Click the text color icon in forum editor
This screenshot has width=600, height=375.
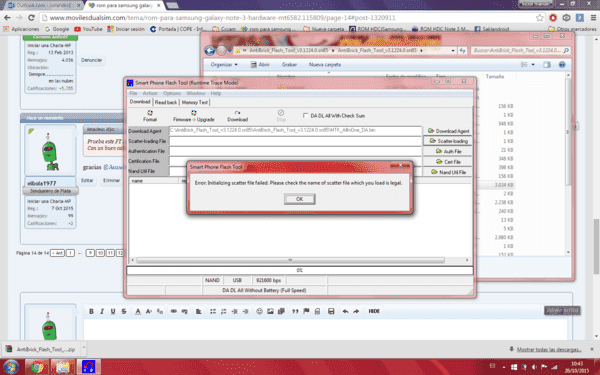[x=138, y=311]
